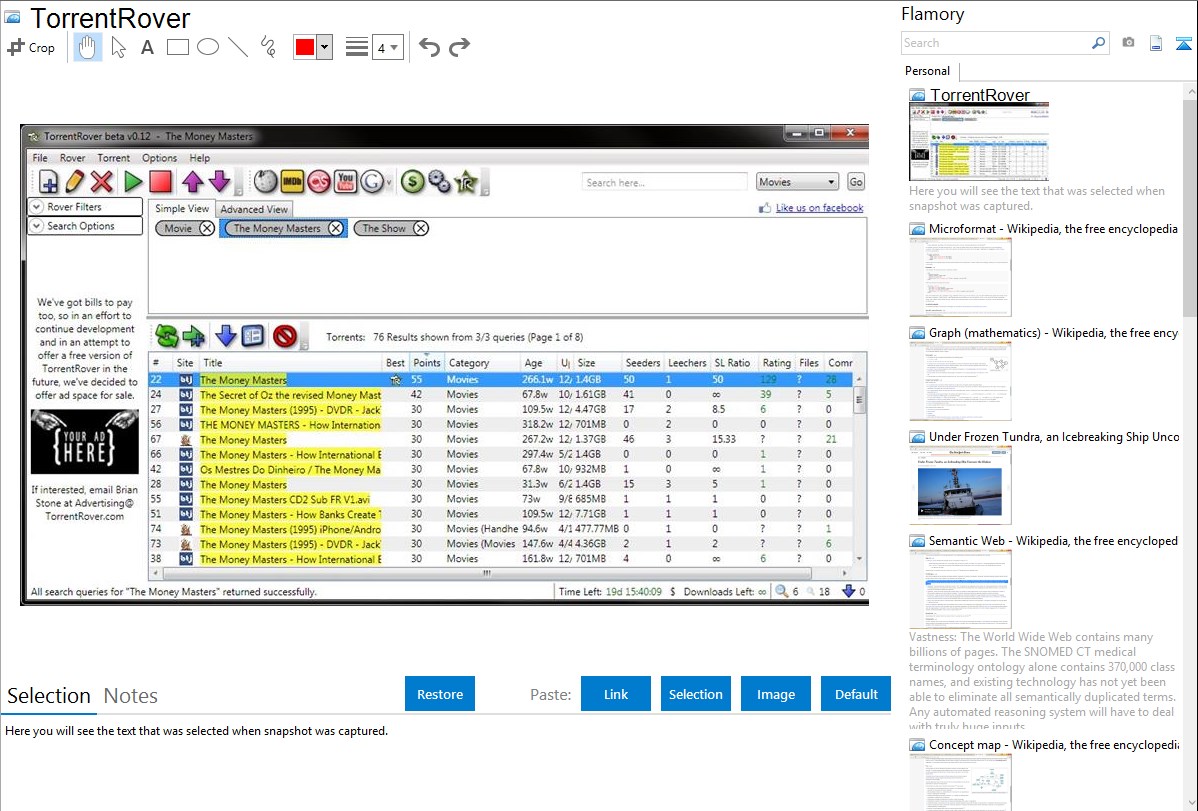Open the Graph (mathematics) snapshot thumbnail
The width and height of the screenshot is (1198, 811).
point(960,381)
